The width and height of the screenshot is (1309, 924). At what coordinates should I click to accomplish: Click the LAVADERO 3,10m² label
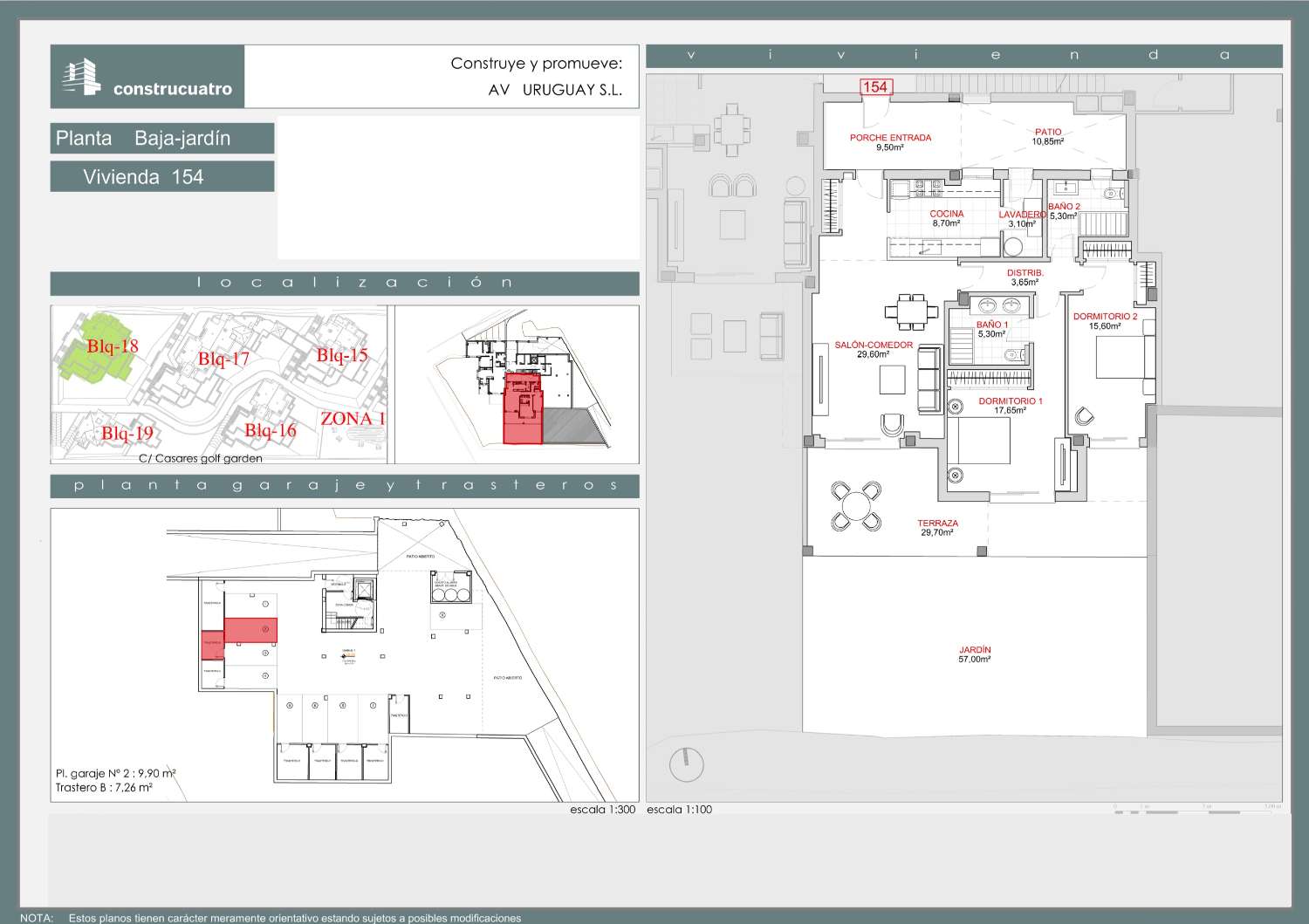(1022, 219)
